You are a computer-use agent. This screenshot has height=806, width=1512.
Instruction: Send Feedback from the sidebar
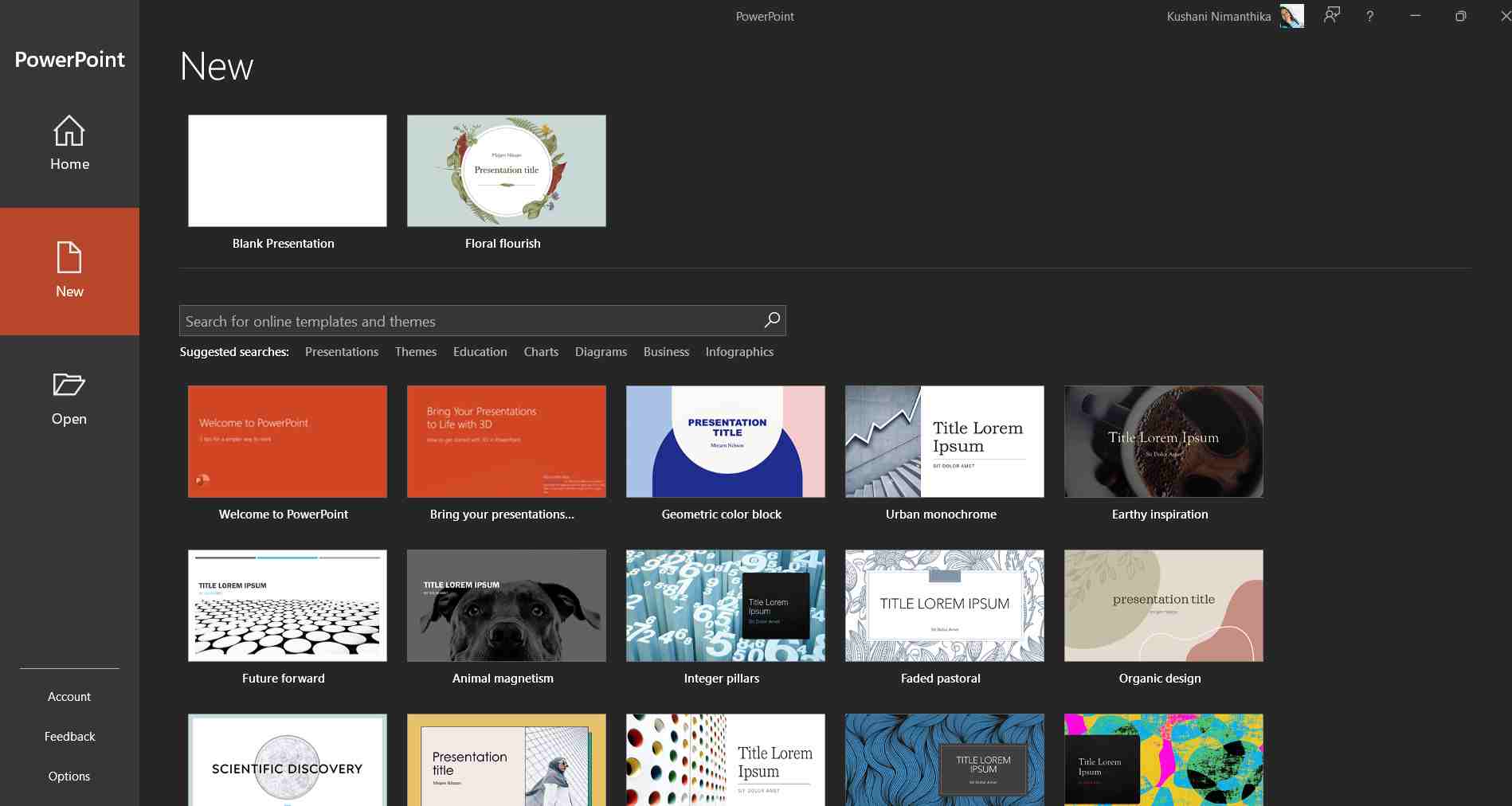click(x=69, y=736)
